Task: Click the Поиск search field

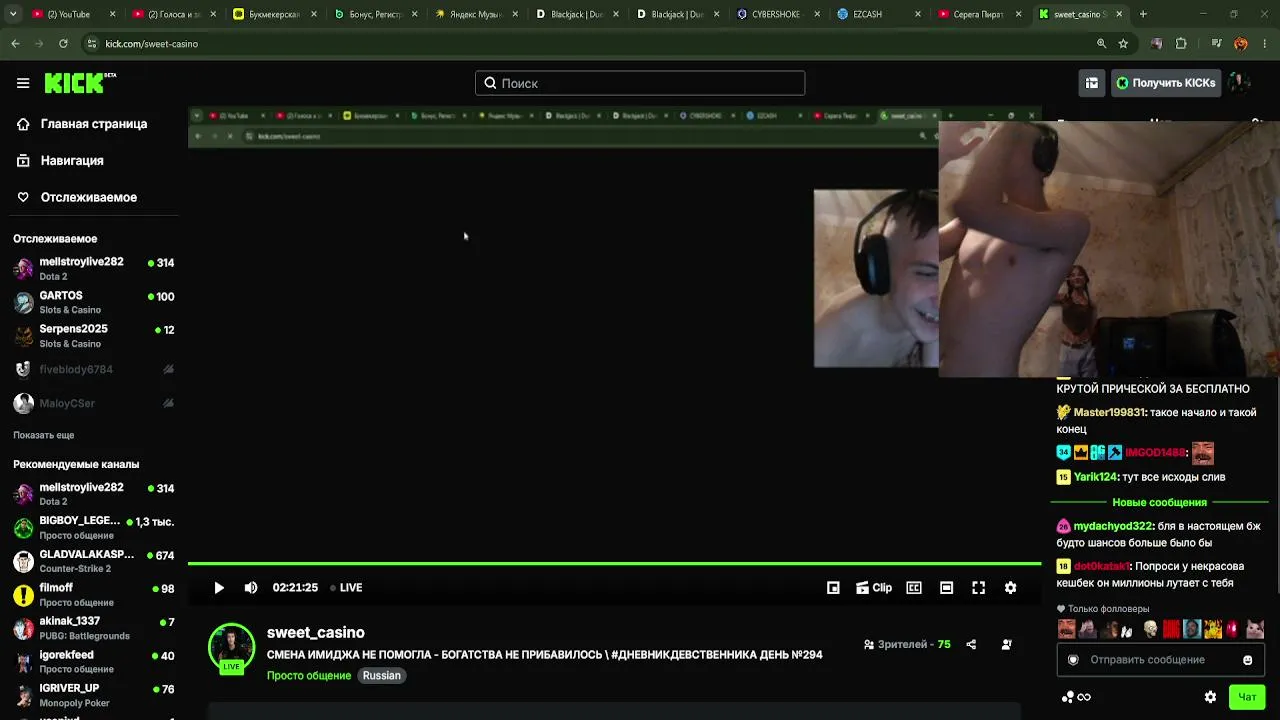Action: tap(640, 83)
